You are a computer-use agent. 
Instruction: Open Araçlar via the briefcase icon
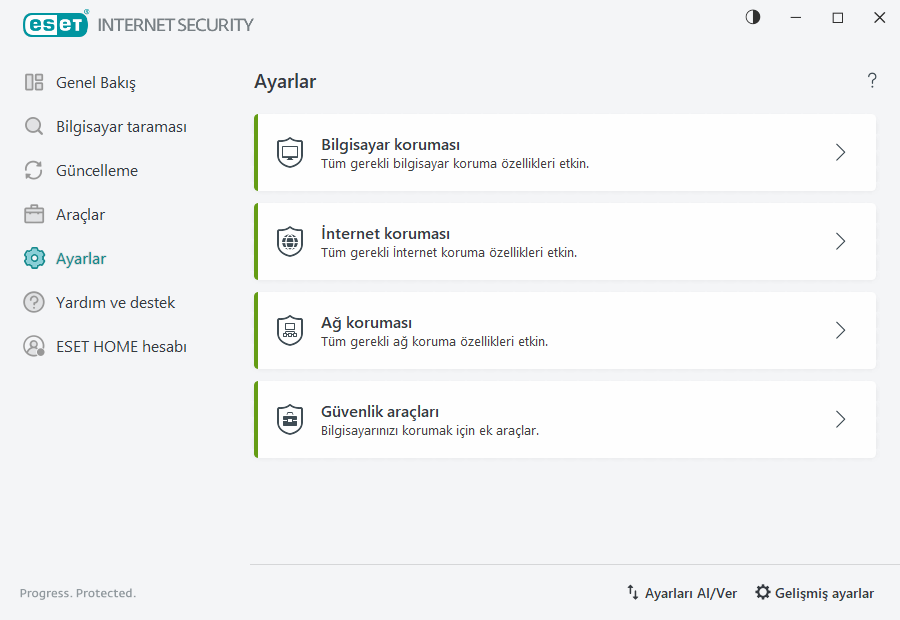[32, 214]
